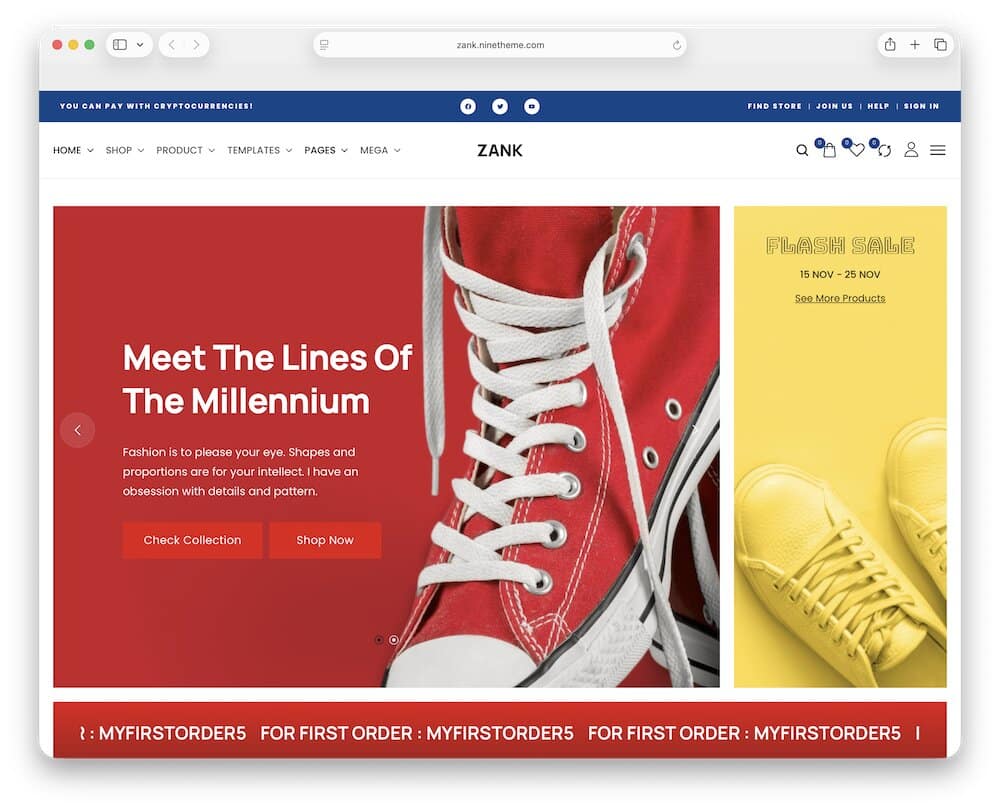The image size is (1000, 810).
Task: Open the shopping bag cart icon
Action: [828, 151]
